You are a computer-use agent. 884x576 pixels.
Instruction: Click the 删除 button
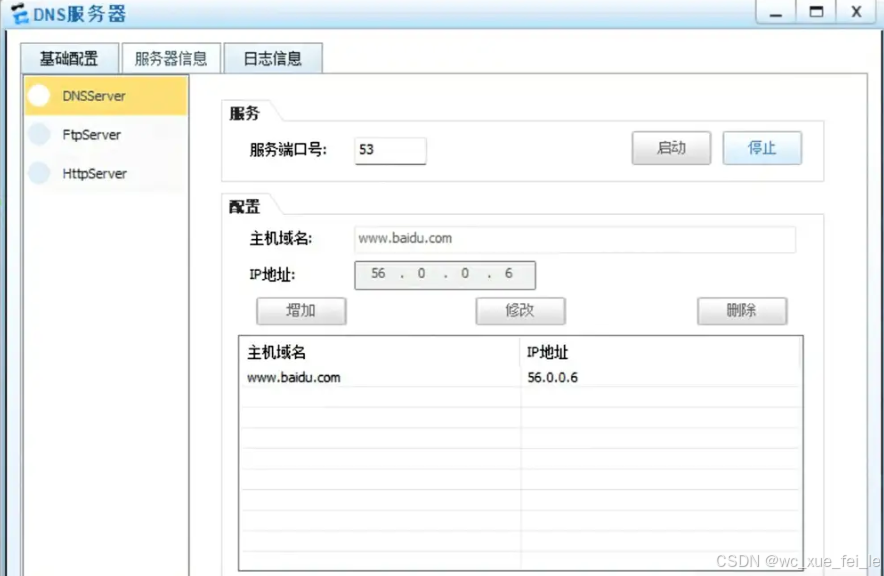point(742,311)
